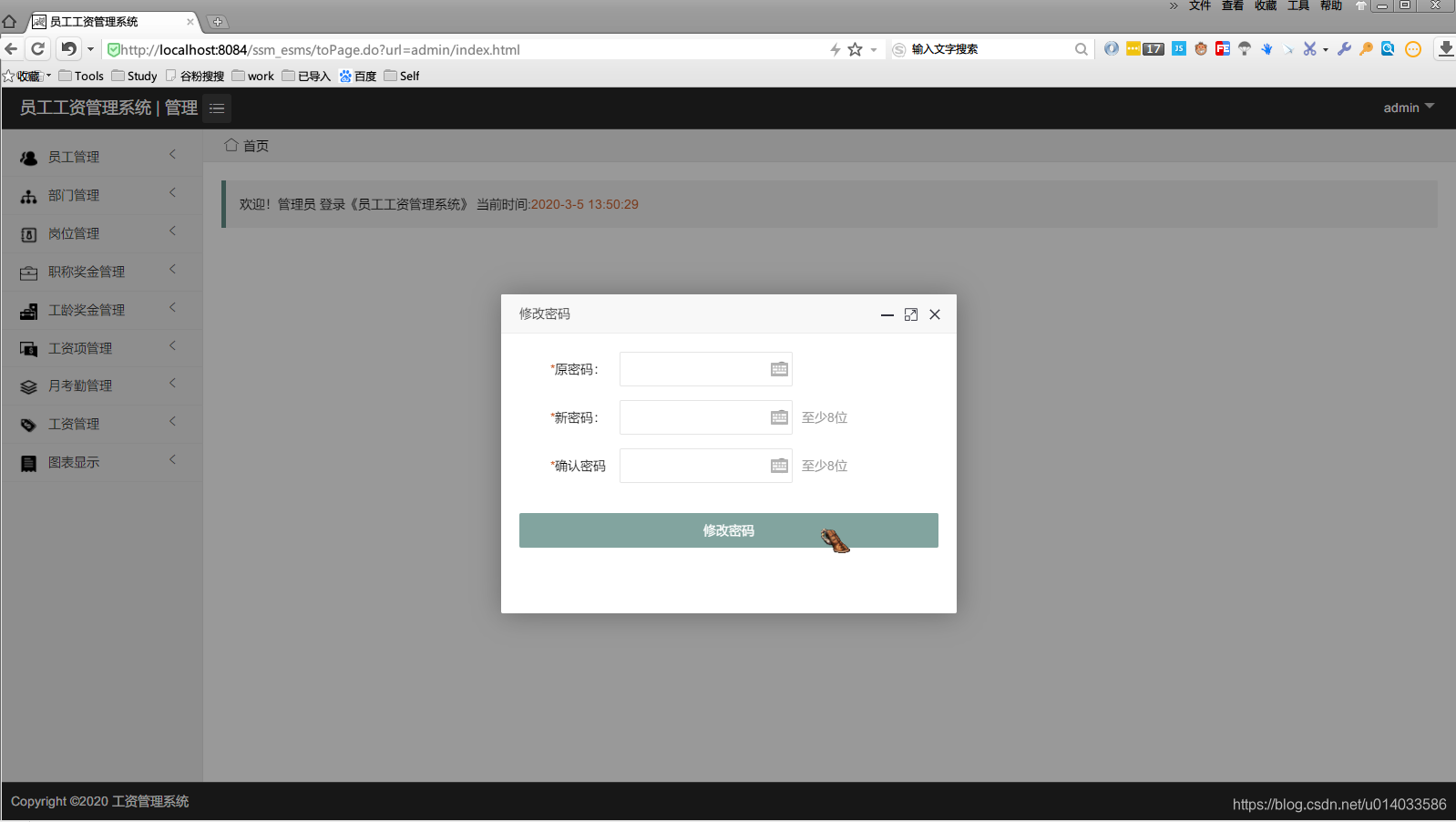Expand the 工资项管理 chevron
Viewport: 1456px width, 822px height.
point(172,346)
